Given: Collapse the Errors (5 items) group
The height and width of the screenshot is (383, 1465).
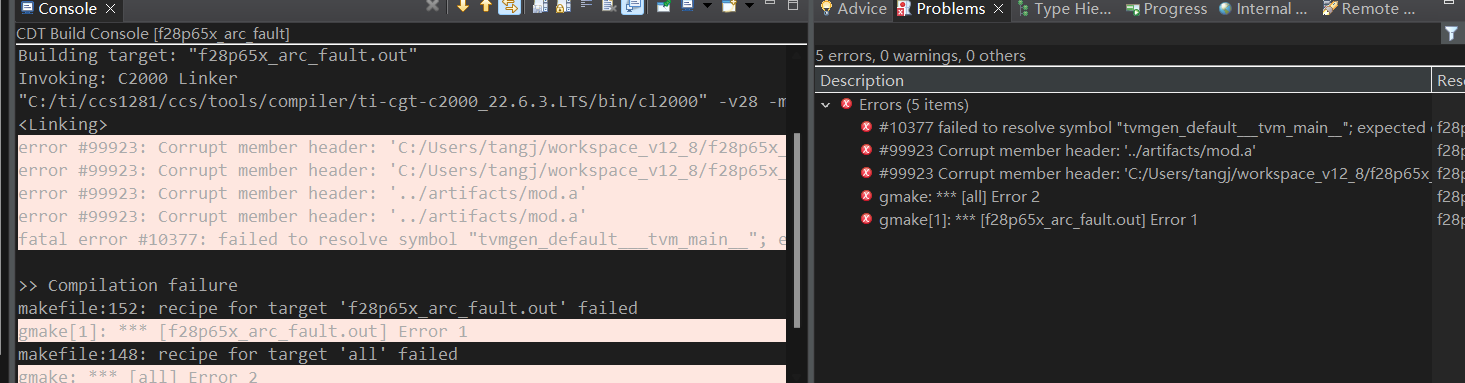Looking at the screenshot, I should (x=826, y=104).
